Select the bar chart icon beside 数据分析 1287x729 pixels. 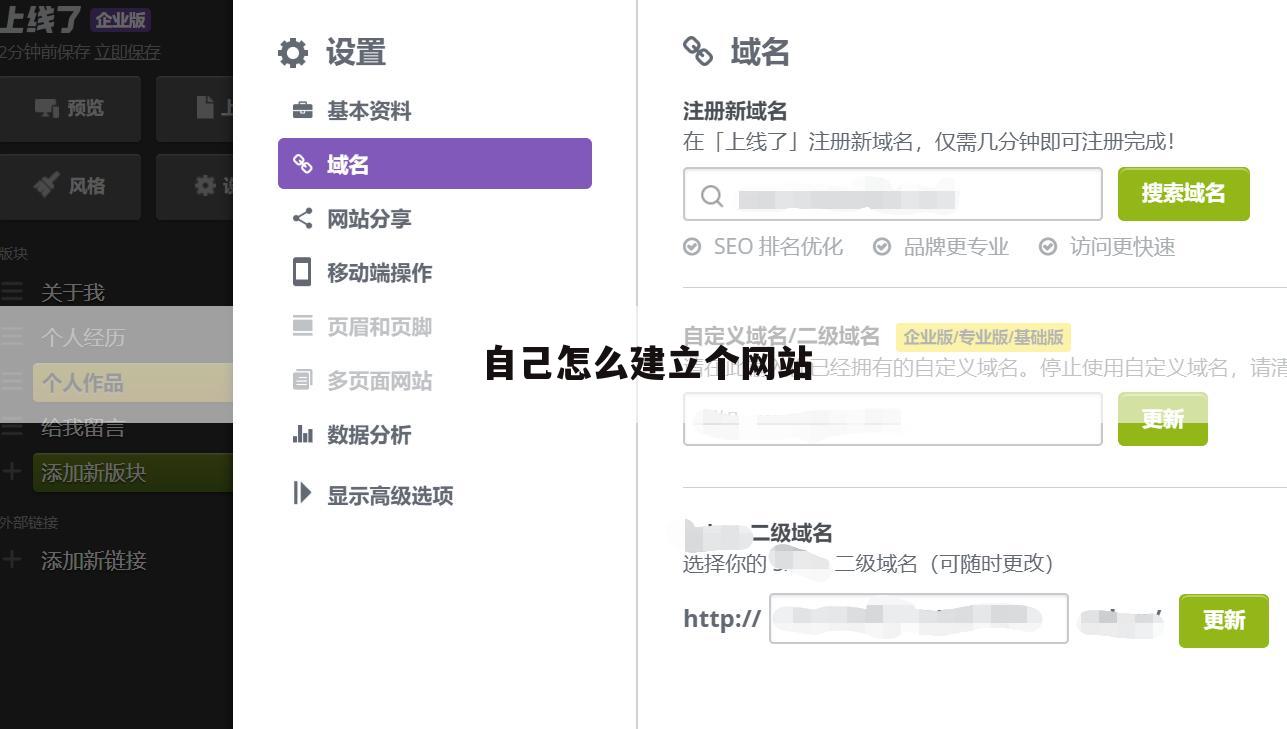pyautogui.click(x=303, y=435)
